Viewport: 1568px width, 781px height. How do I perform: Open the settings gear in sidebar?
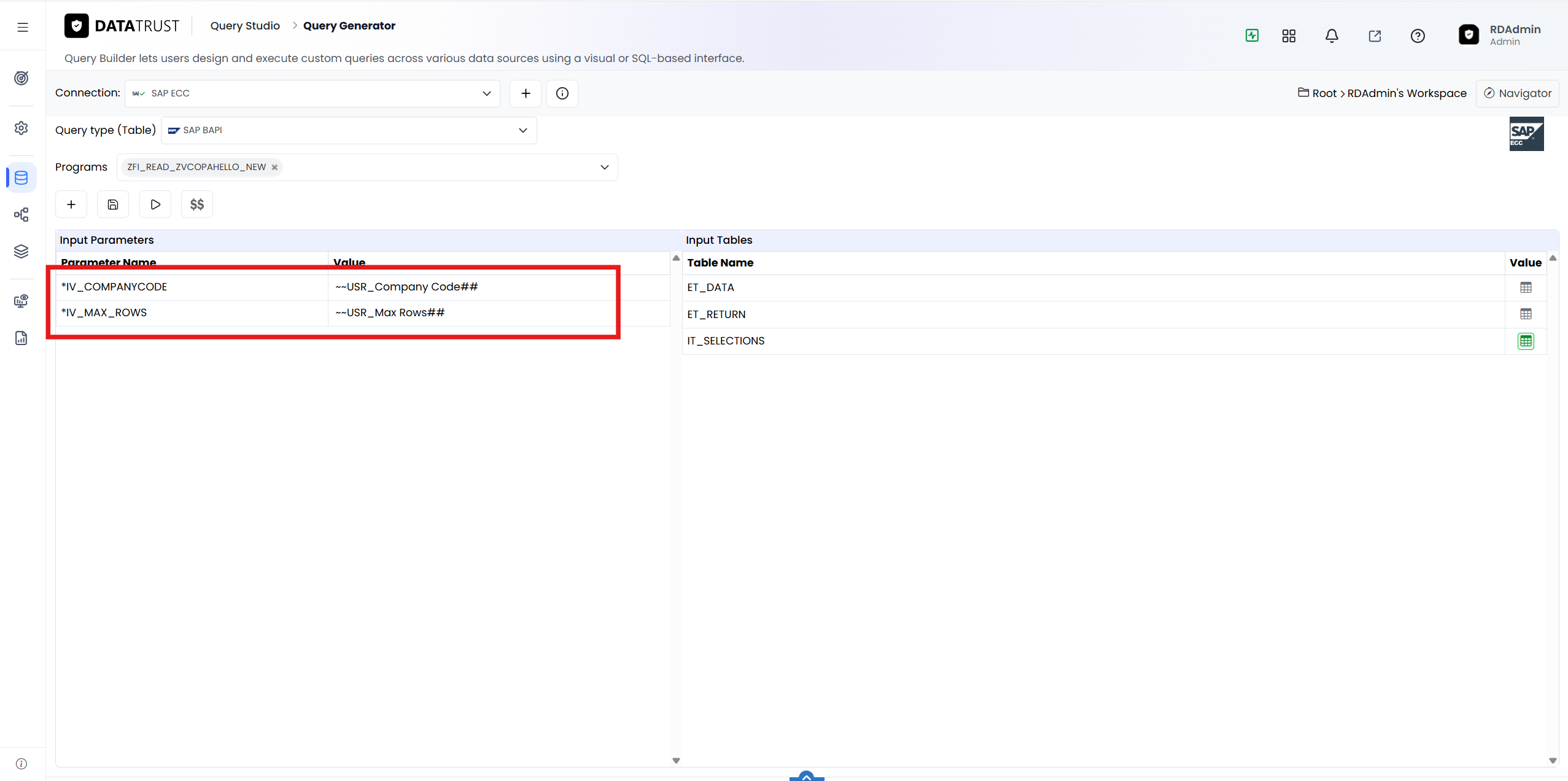[21, 128]
